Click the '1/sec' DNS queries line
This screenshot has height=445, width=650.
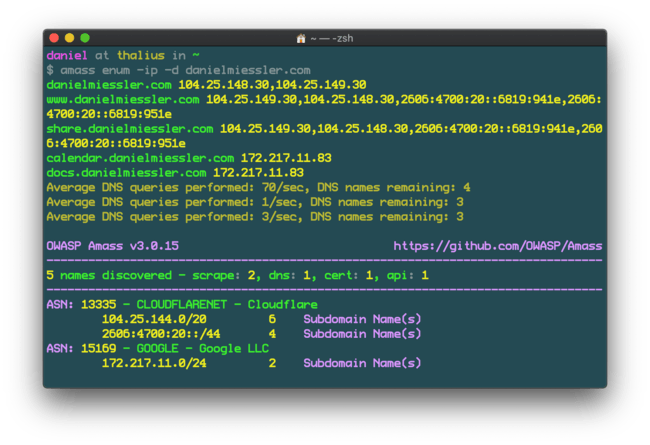pyautogui.click(x=255, y=202)
